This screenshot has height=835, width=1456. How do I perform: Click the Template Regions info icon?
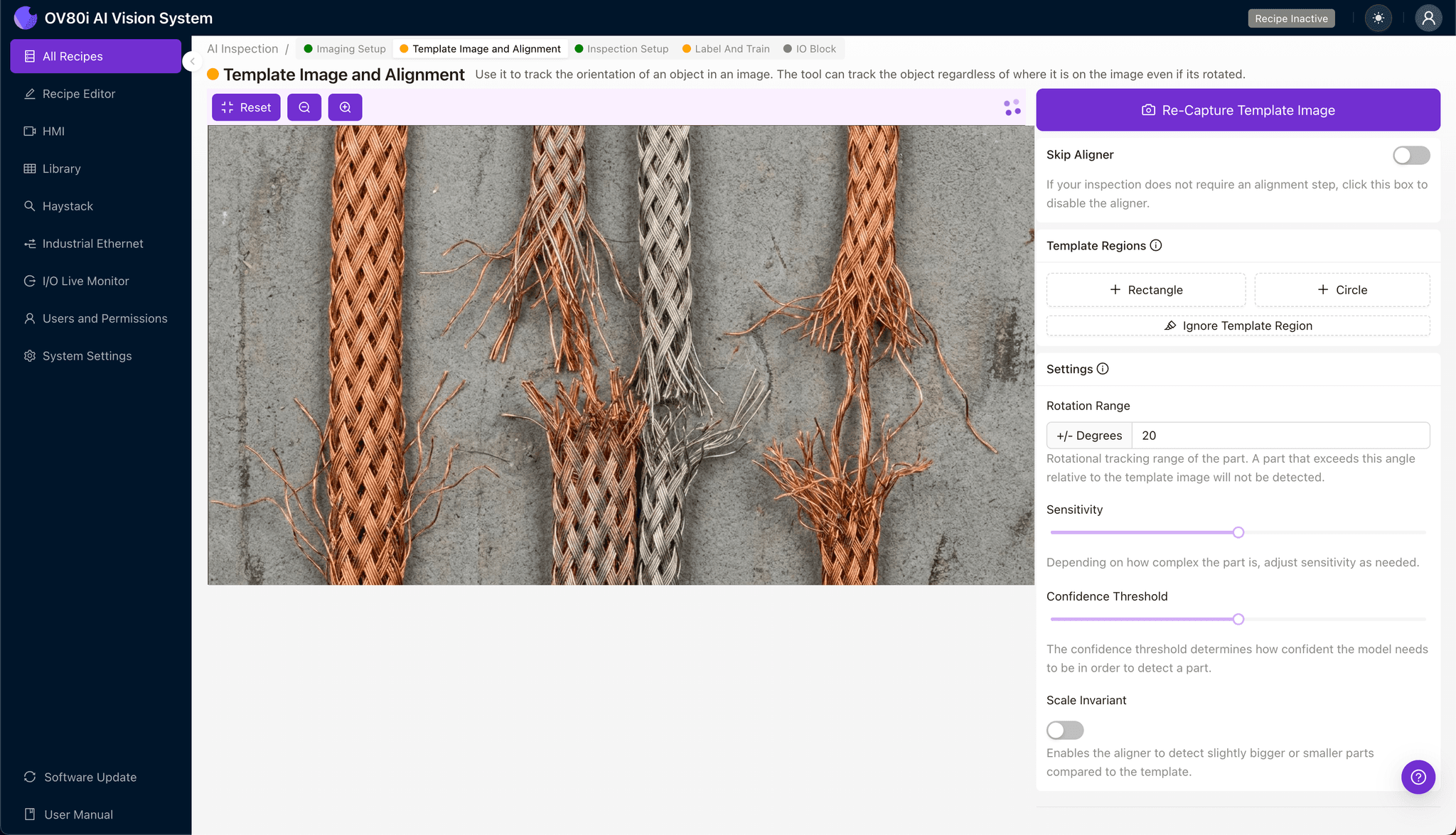1156,245
